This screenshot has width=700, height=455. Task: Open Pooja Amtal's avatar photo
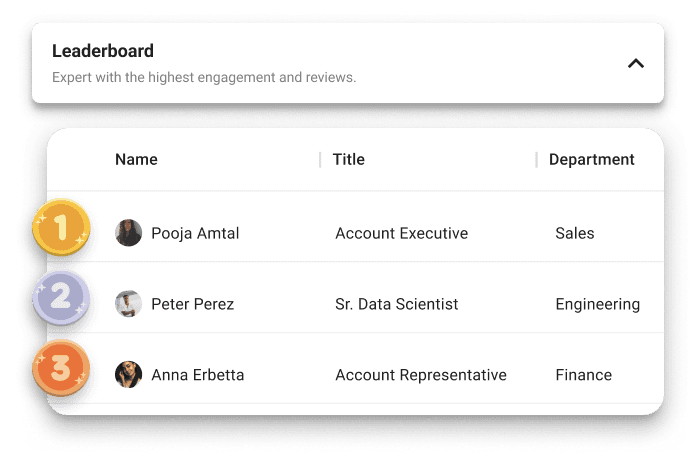129,233
